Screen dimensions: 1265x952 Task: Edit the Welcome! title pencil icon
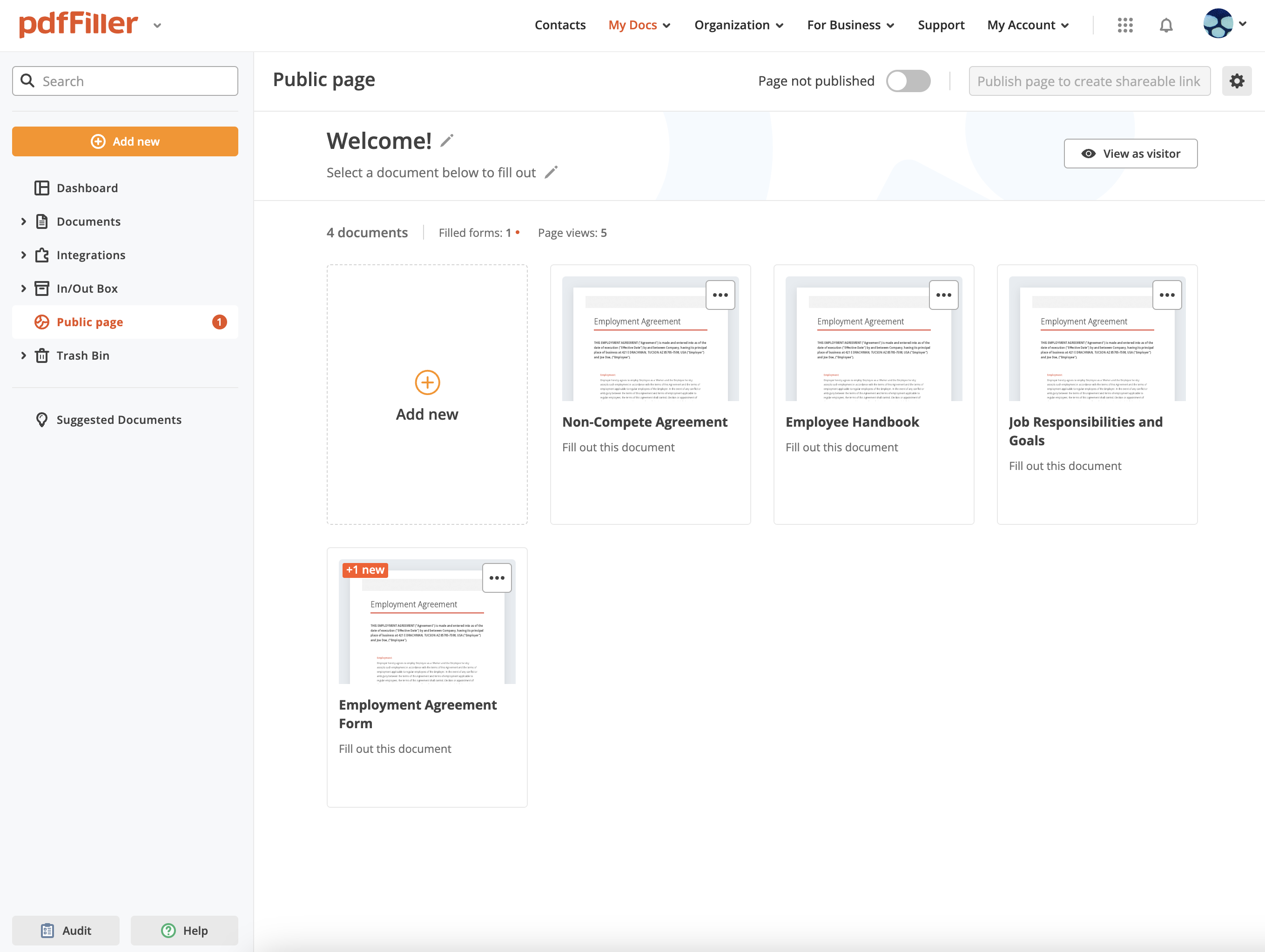pyautogui.click(x=447, y=141)
